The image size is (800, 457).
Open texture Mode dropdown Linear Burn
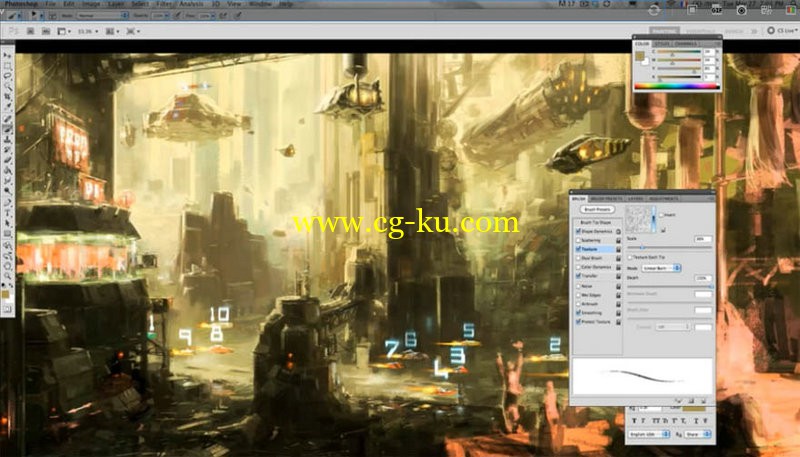(x=661, y=268)
